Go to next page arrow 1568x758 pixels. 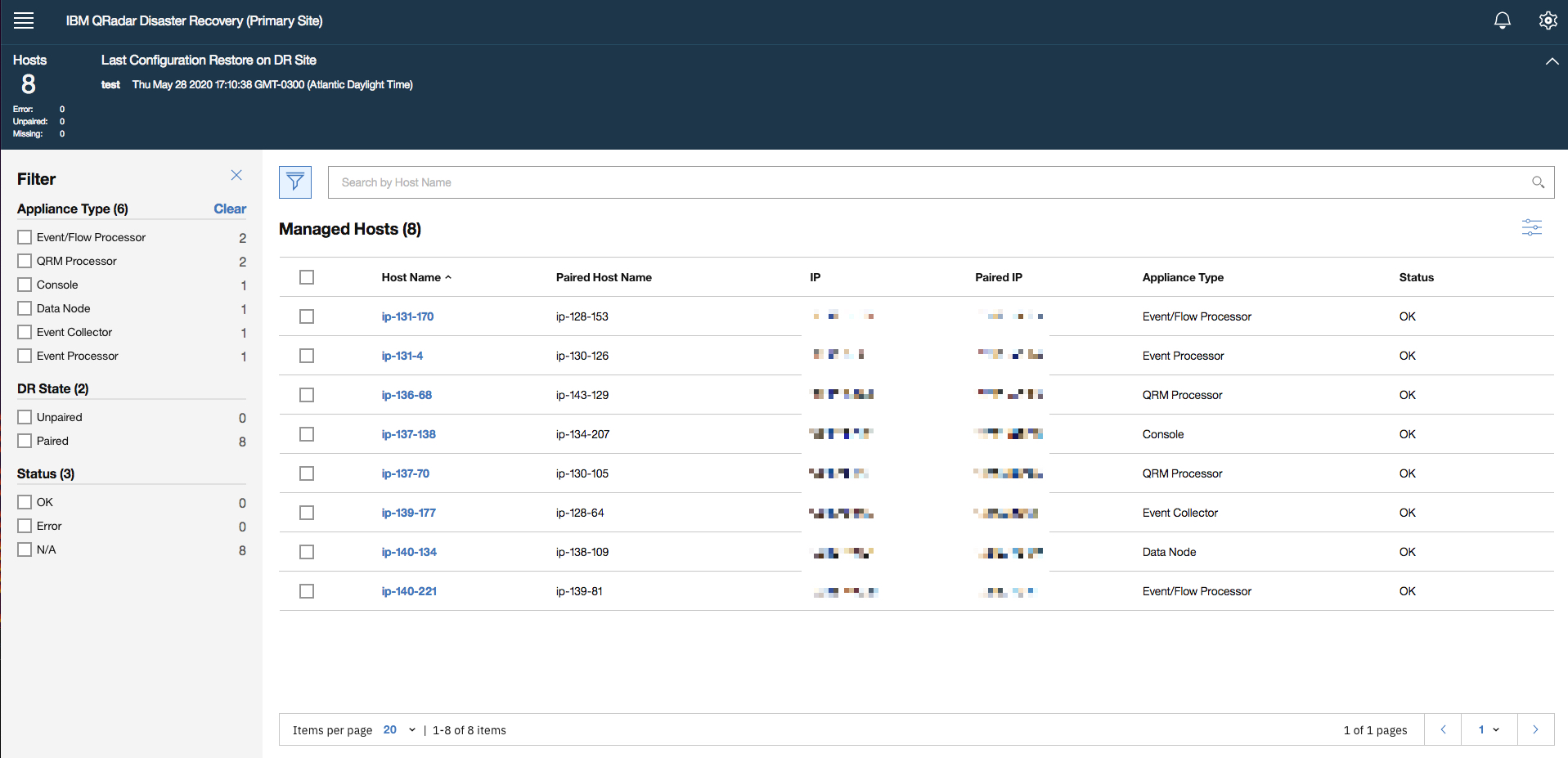tap(1535, 729)
